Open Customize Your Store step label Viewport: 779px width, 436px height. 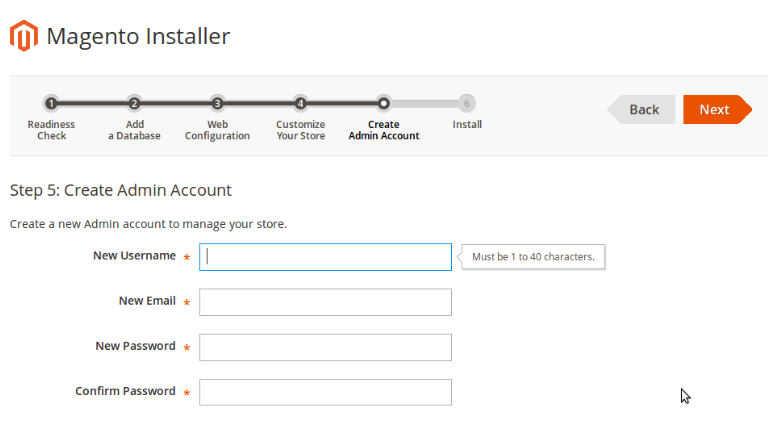pos(301,130)
